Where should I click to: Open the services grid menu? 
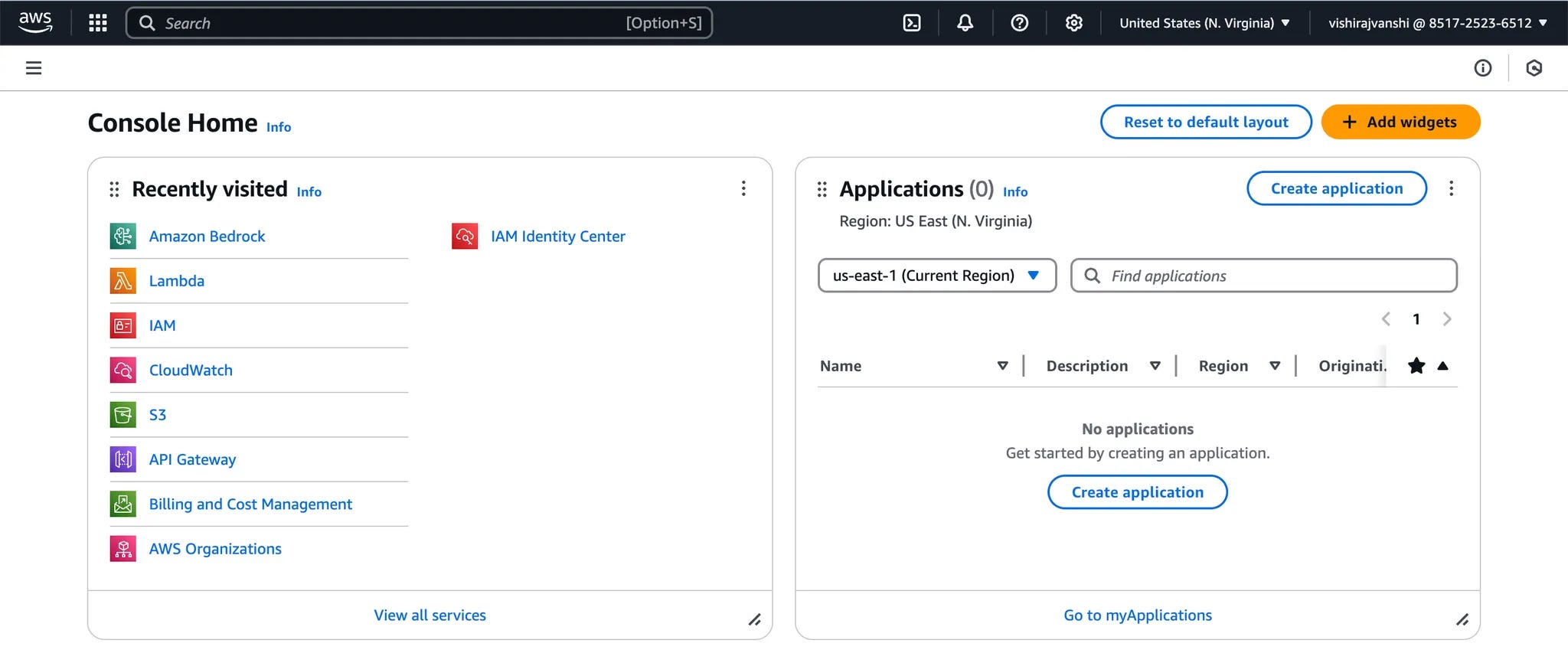click(x=98, y=23)
